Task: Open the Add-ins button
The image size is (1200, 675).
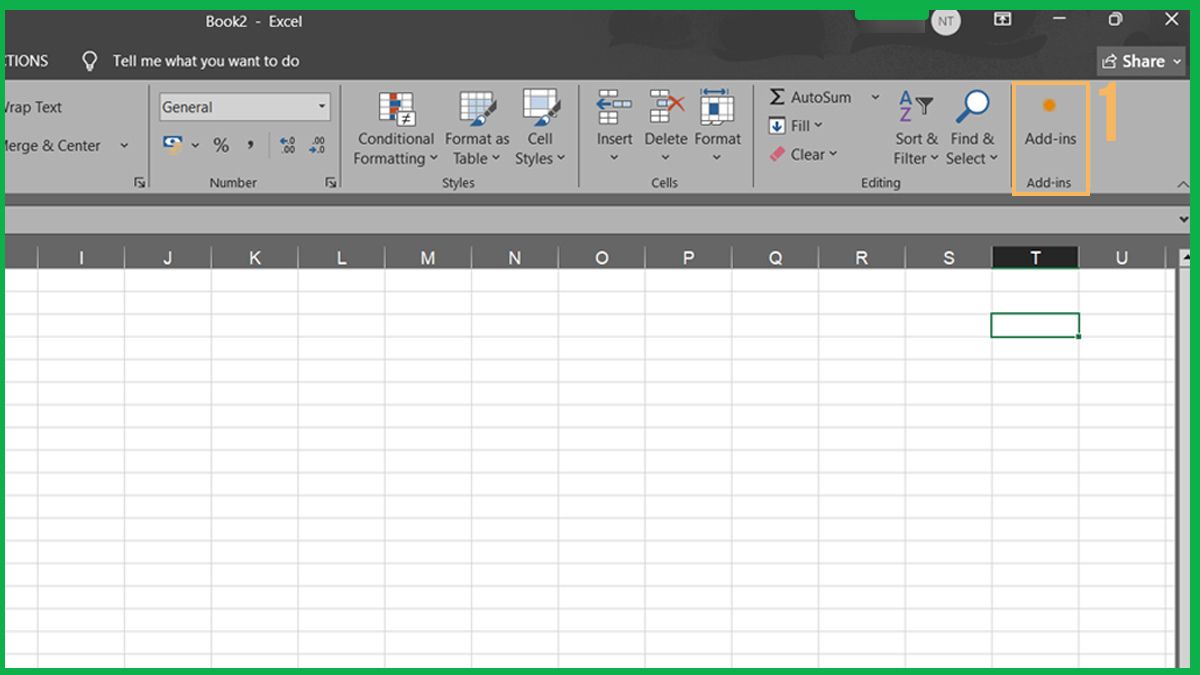Action: pyautogui.click(x=1049, y=127)
